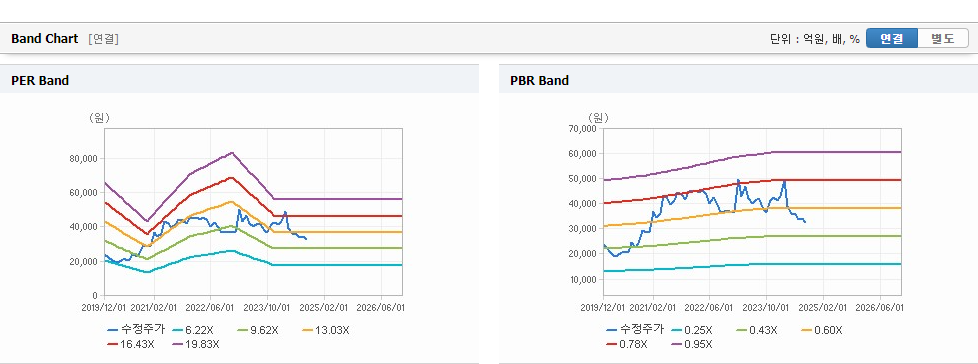
Task: Click the PBR Band panel heading
Action: coord(540,80)
